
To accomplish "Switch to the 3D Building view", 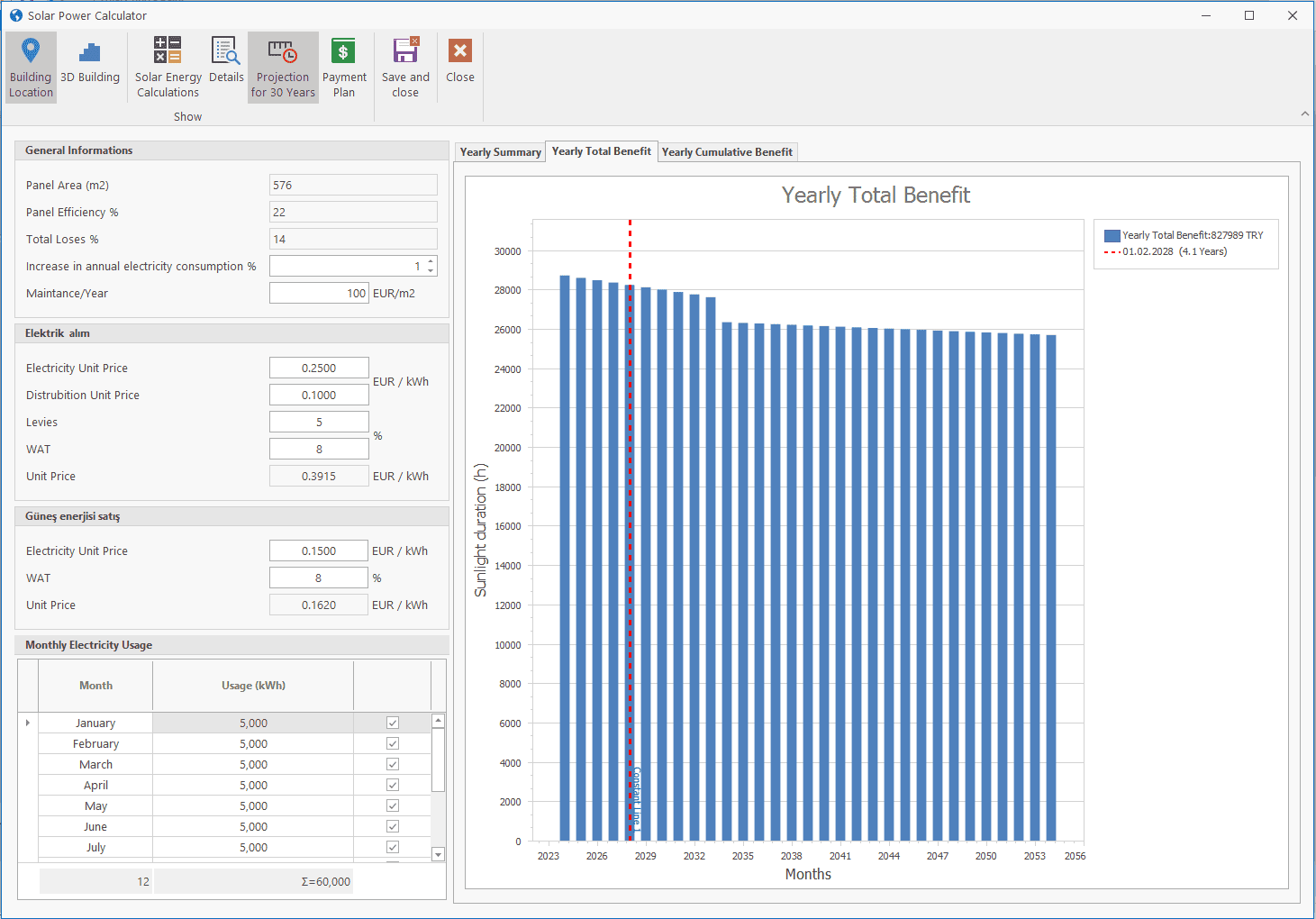I will tap(90, 63).
